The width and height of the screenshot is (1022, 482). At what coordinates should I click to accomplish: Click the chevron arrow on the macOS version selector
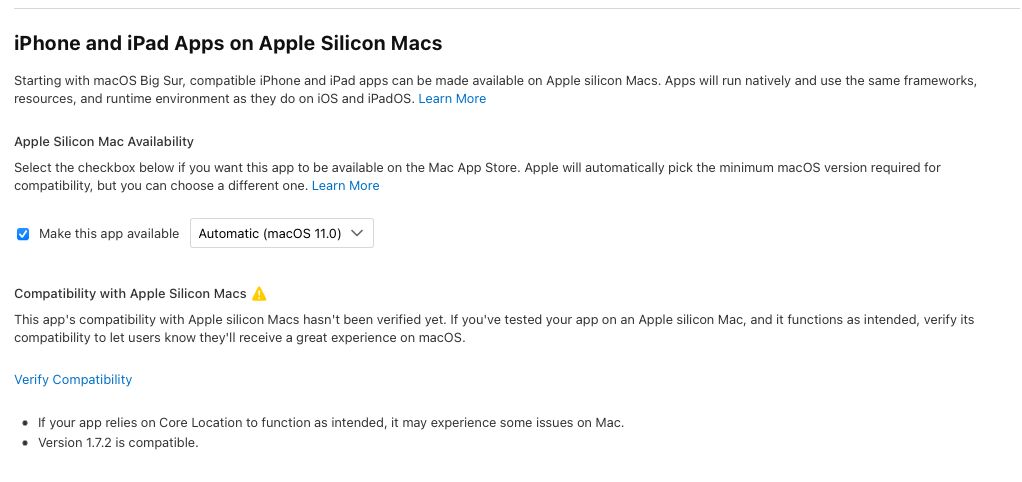pos(359,234)
